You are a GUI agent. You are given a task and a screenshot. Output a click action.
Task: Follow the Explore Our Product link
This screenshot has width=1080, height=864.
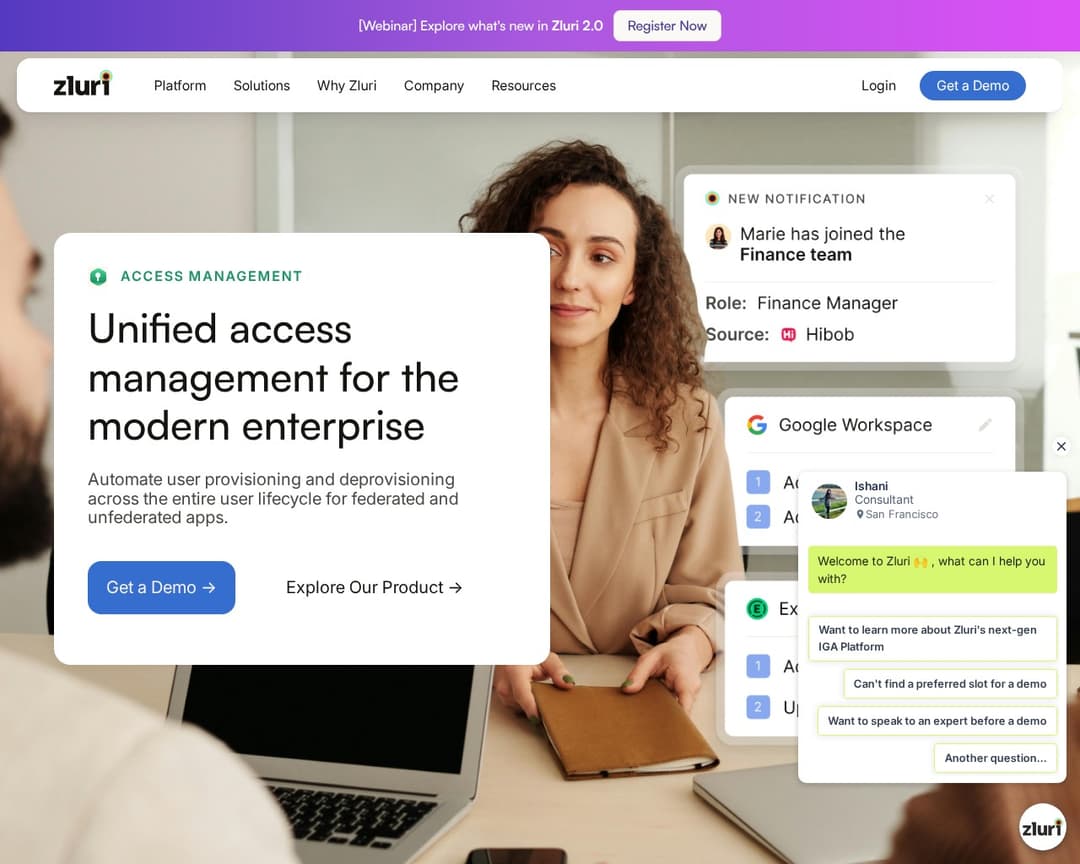click(x=374, y=587)
